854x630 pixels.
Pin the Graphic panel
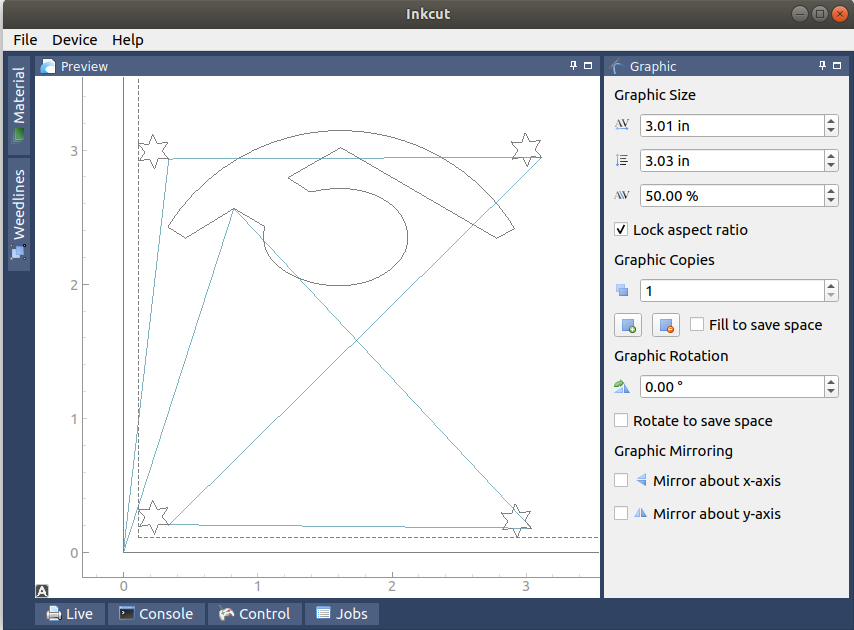click(x=822, y=65)
